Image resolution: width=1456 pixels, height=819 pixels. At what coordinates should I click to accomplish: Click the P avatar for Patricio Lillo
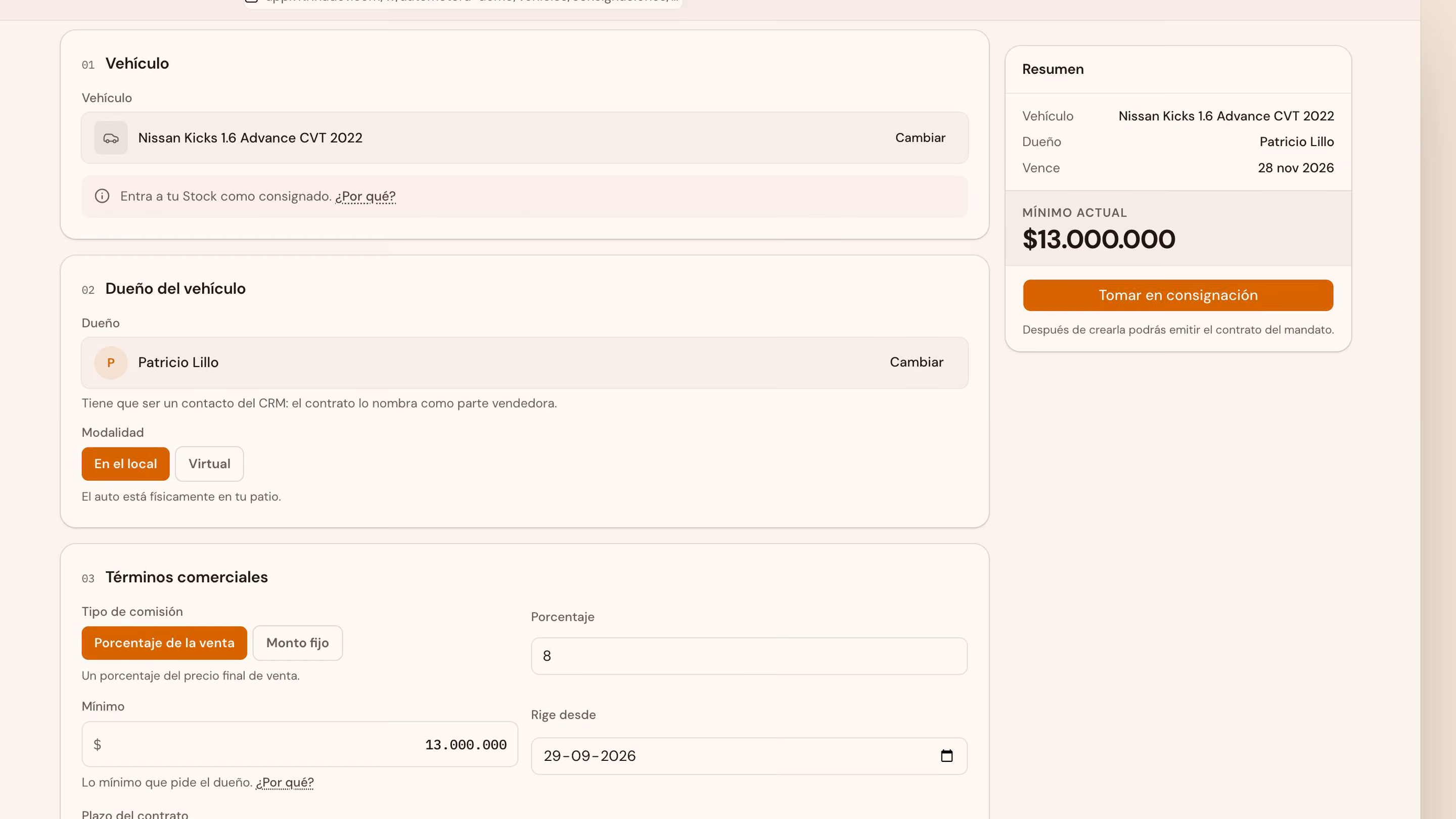tap(111, 363)
